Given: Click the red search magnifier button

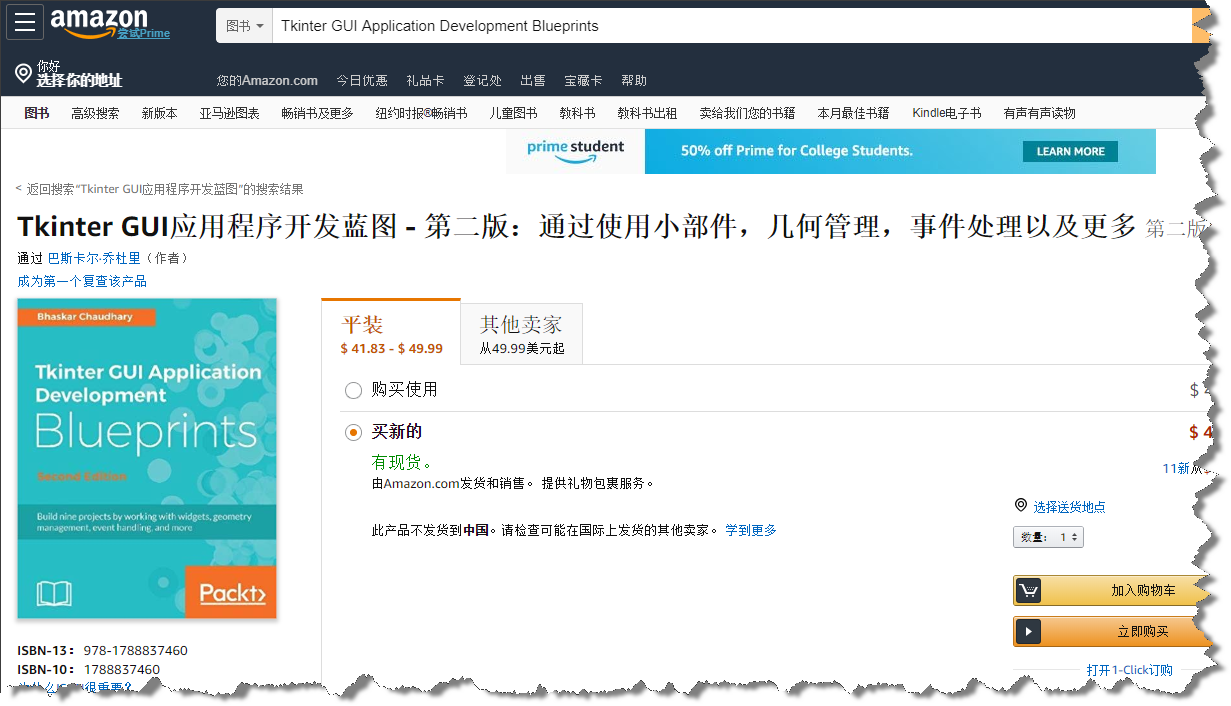Looking at the screenshot, I should click(x=1206, y=23).
